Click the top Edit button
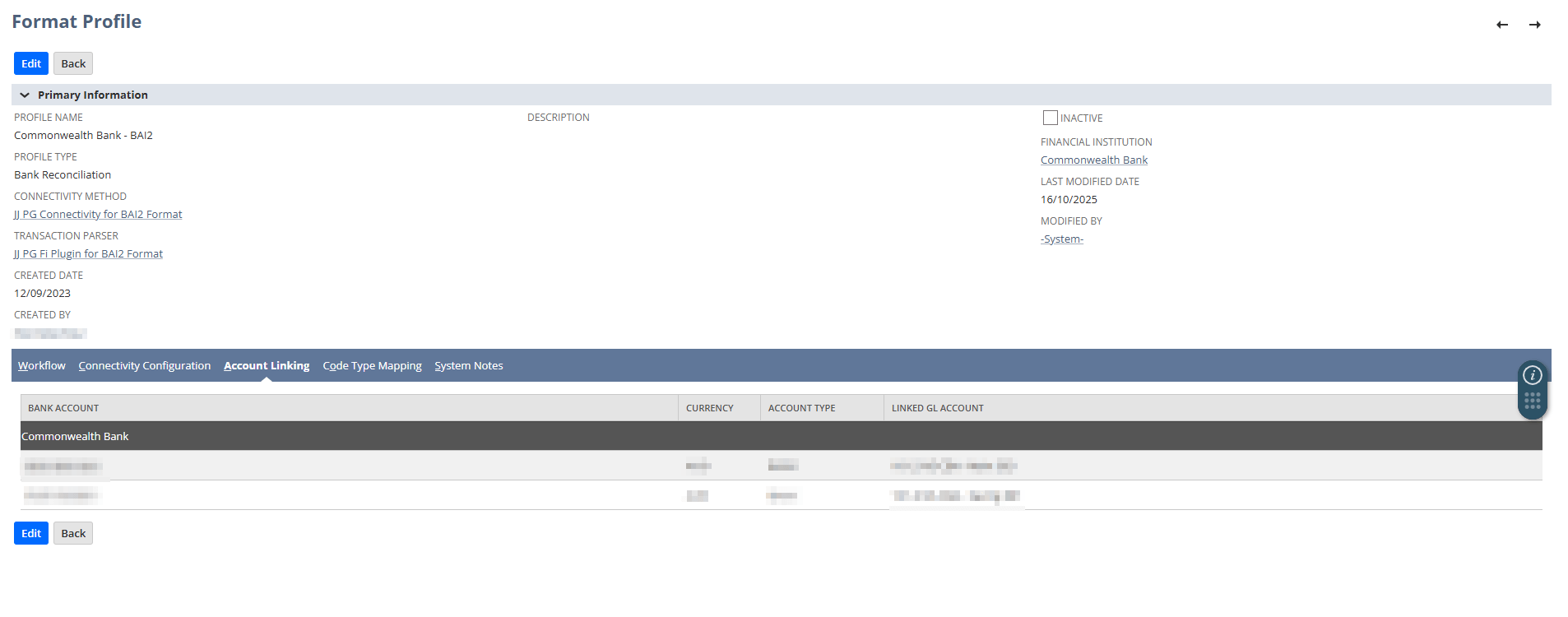The width and height of the screenshot is (1568, 617). pyautogui.click(x=31, y=63)
